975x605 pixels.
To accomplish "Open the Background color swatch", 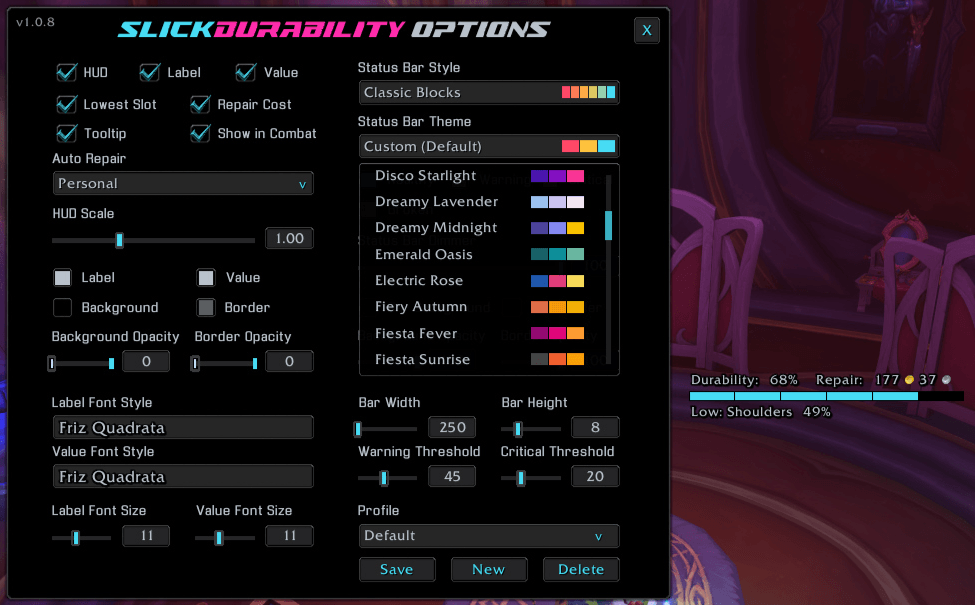I will (x=62, y=307).
